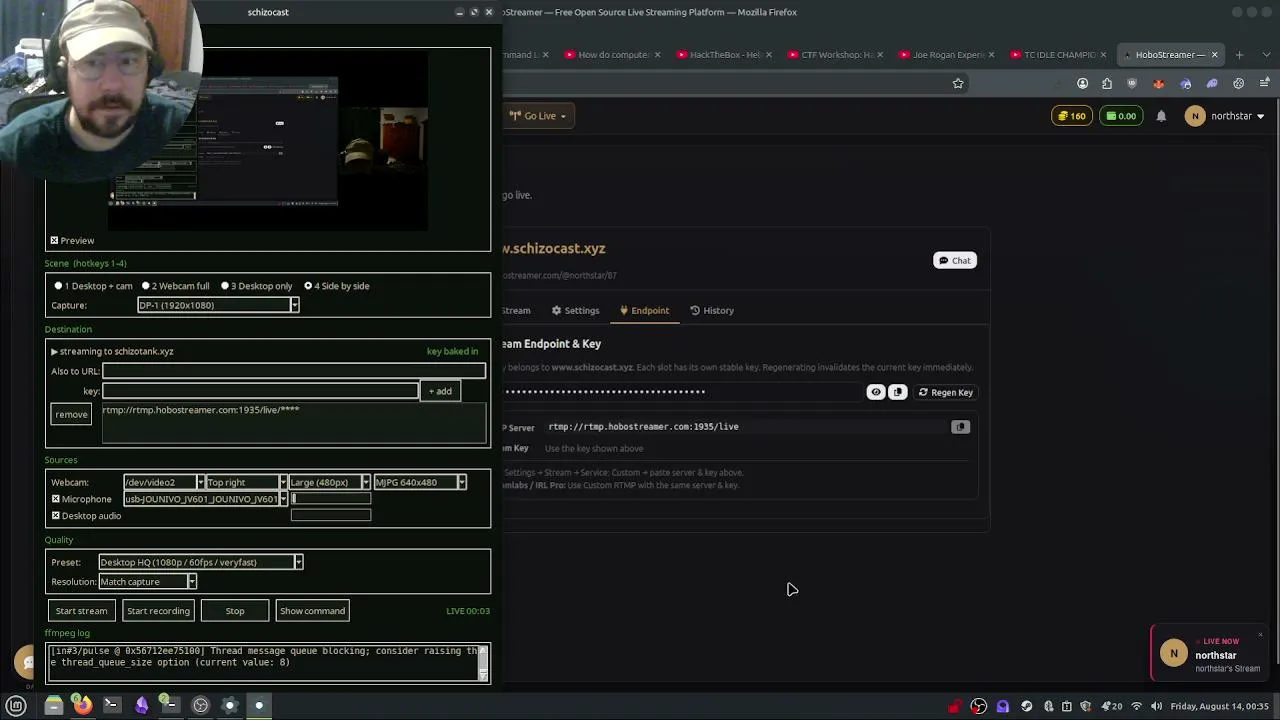Open a new Firefox tab
Screen dimensions: 1280x720
[x=1239, y=55]
